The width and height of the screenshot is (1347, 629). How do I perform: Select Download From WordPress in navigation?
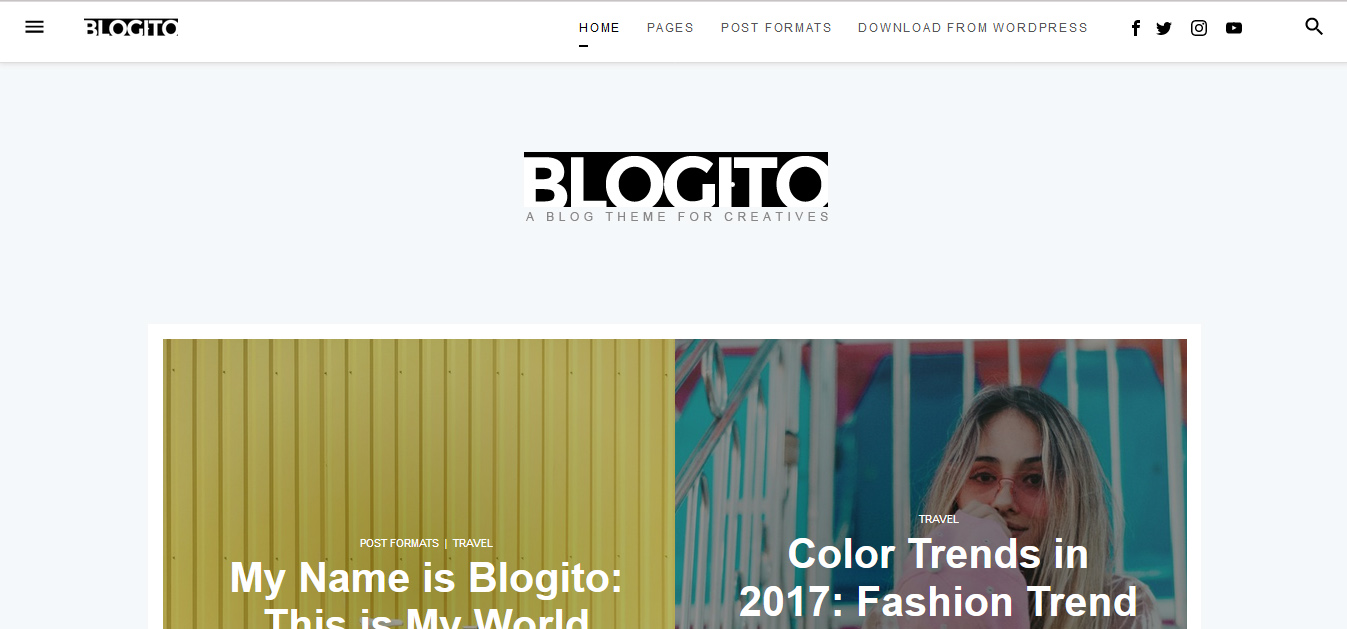point(972,28)
